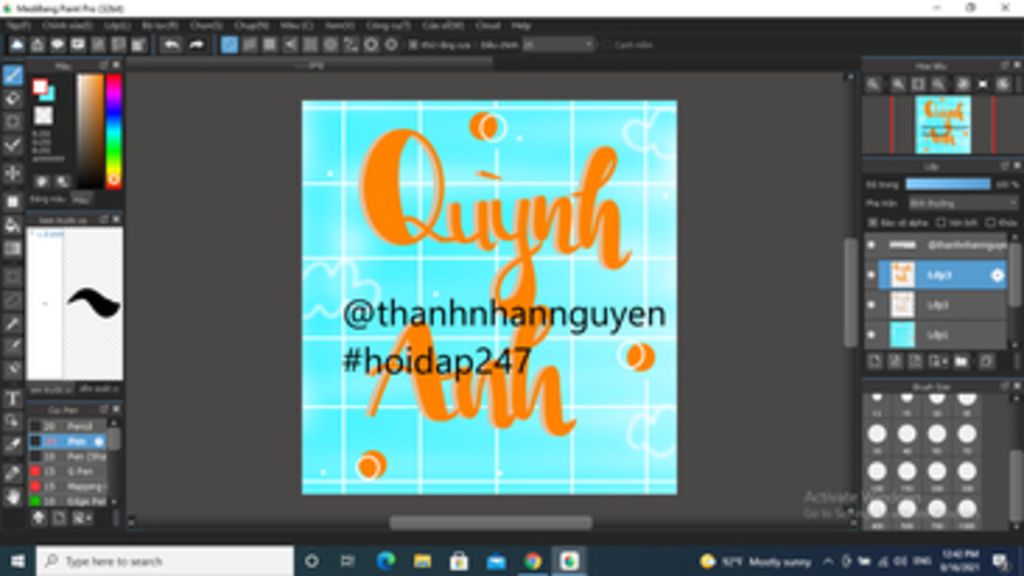Click the rainbow hue bar
The height and width of the screenshot is (576, 1024).
click(x=114, y=131)
